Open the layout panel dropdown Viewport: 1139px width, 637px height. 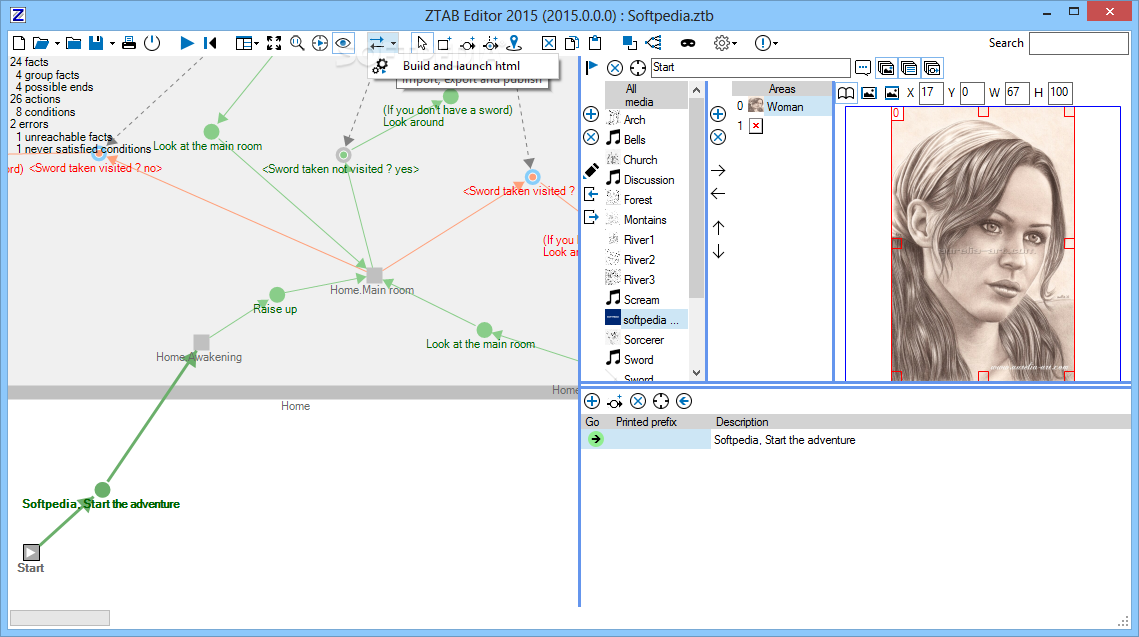coord(247,44)
